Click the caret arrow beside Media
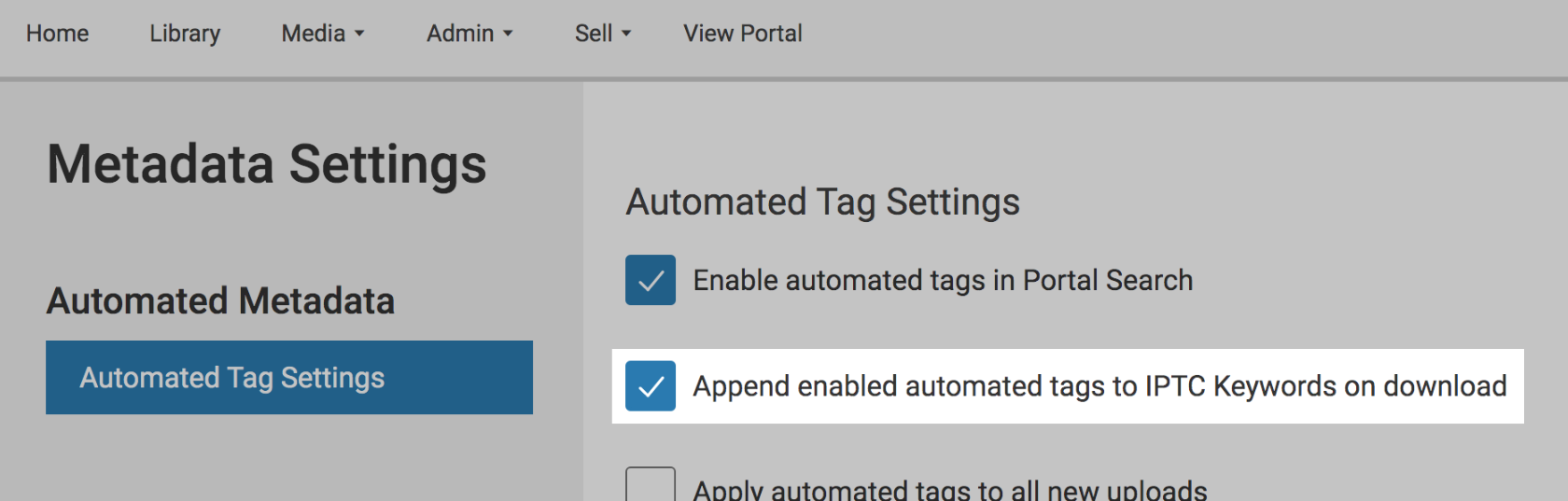This screenshot has height=501, width=1568. pos(359,35)
